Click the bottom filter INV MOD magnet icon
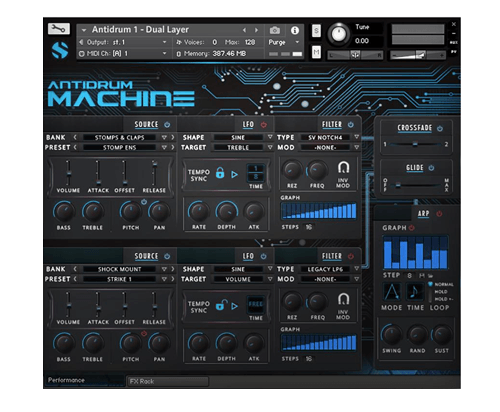This screenshot has height=412, width=500. point(343,299)
